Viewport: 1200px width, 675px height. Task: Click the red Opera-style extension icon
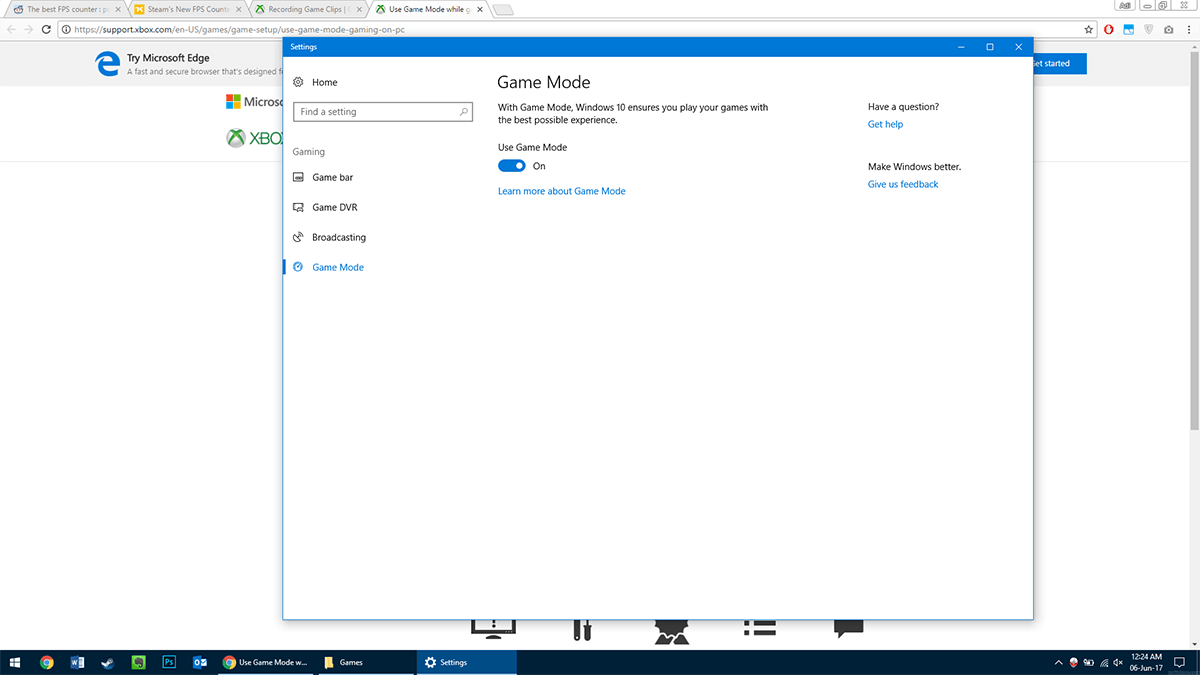pos(1109,30)
